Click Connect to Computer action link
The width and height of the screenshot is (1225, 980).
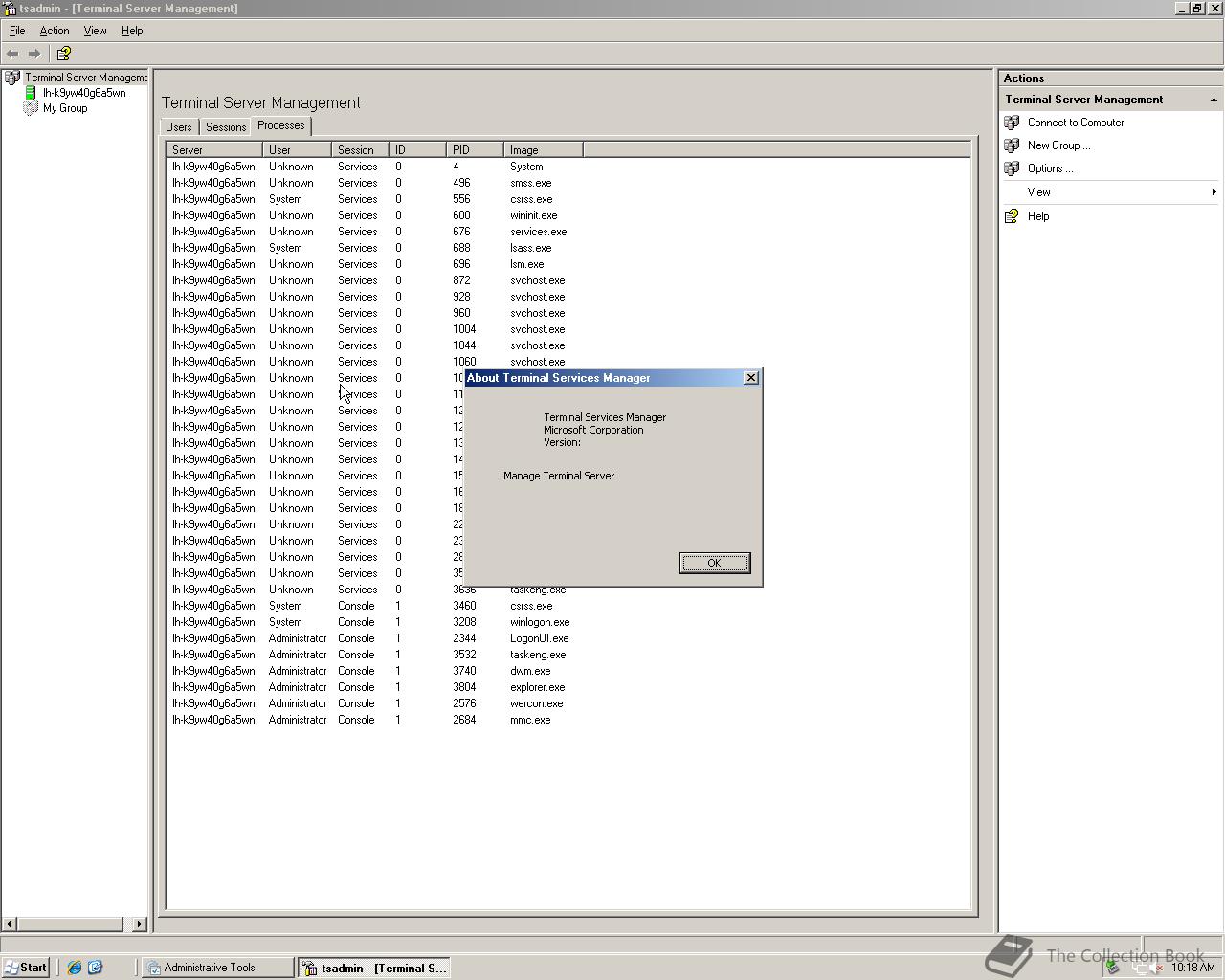click(x=1076, y=122)
